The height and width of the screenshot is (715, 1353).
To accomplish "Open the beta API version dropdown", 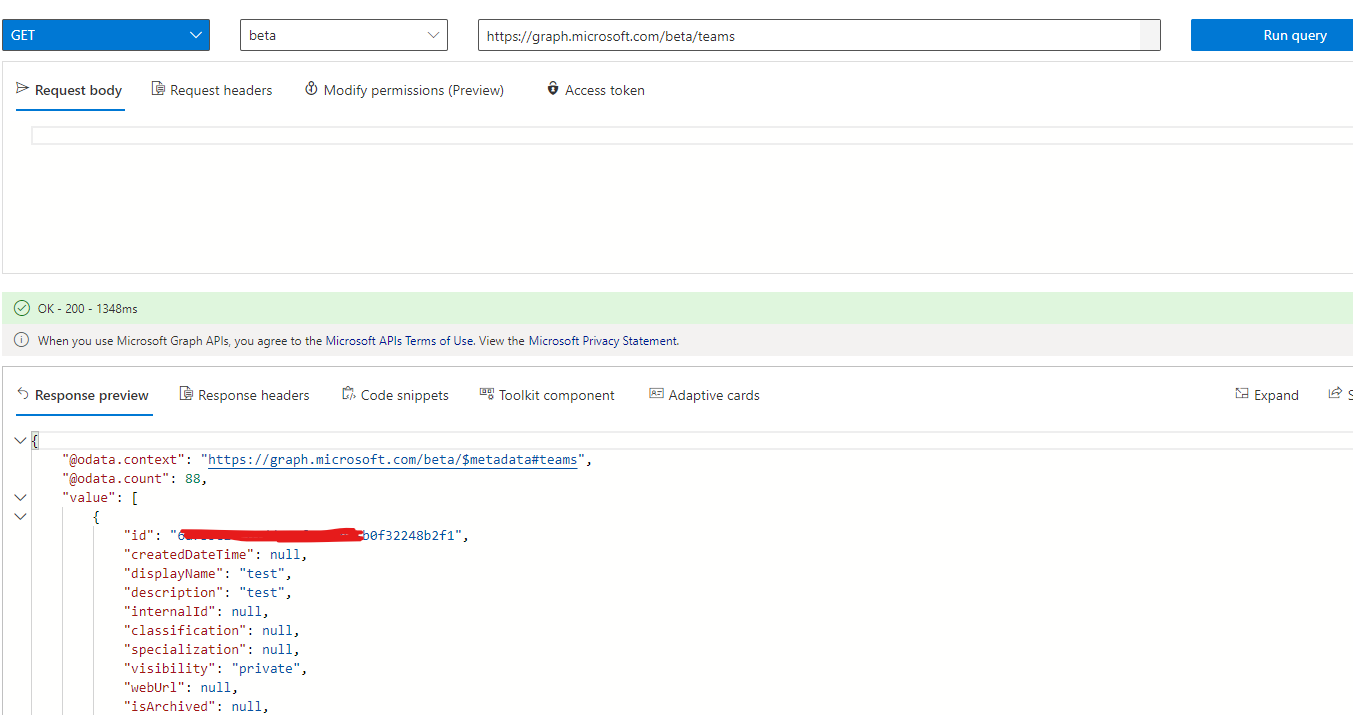I will [x=344, y=35].
